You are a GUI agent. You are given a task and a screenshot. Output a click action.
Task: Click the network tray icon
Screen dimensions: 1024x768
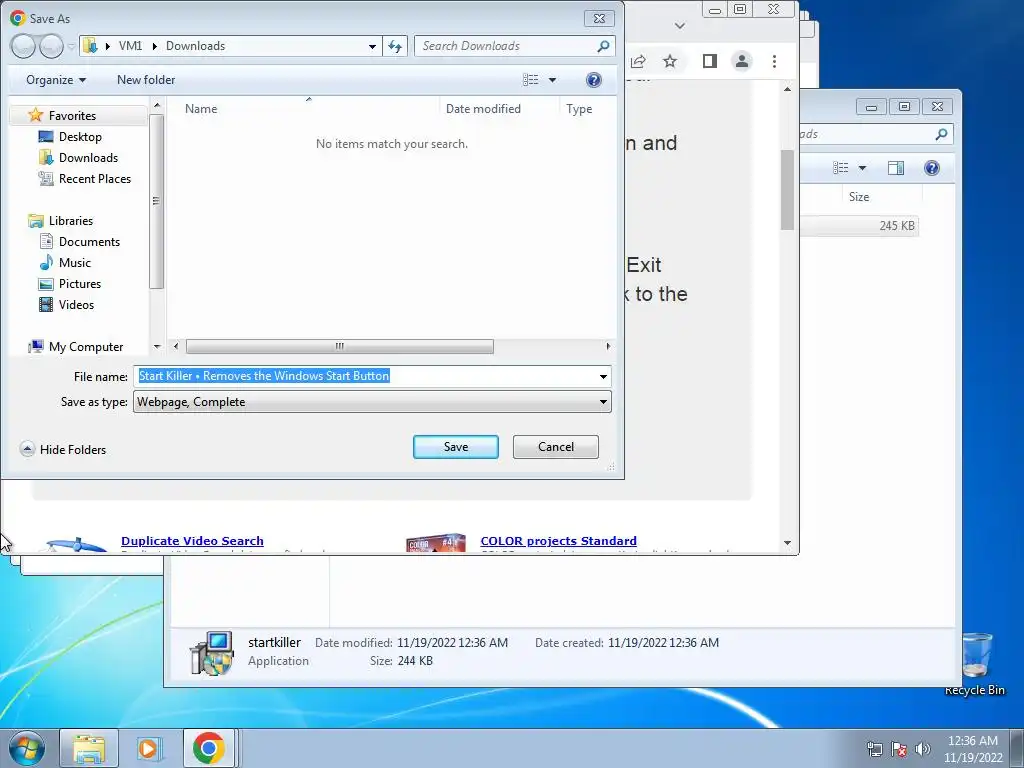coord(874,748)
